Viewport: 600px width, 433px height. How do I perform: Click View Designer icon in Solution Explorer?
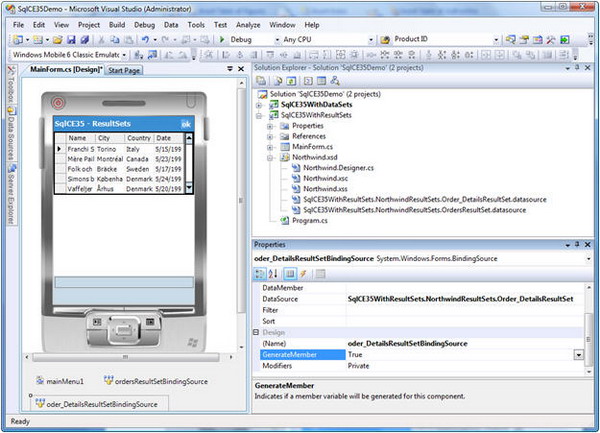321,81
